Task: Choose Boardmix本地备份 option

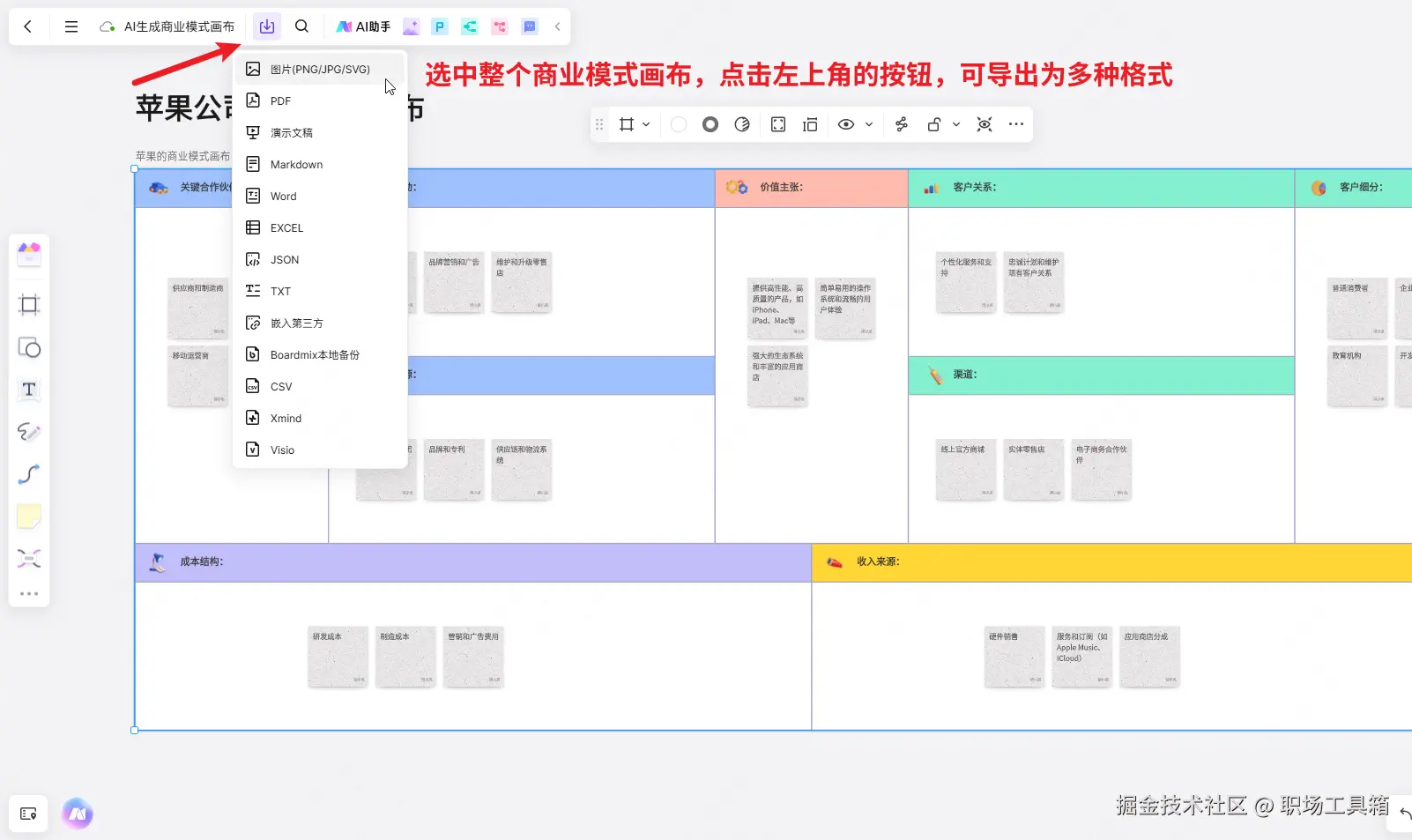Action: click(320, 354)
